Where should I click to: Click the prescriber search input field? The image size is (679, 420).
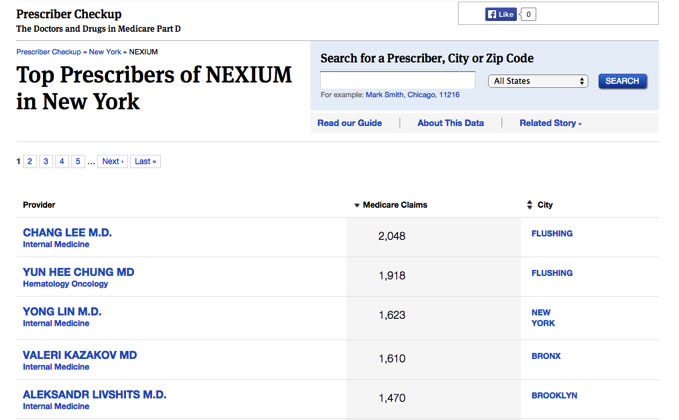[x=398, y=80]
